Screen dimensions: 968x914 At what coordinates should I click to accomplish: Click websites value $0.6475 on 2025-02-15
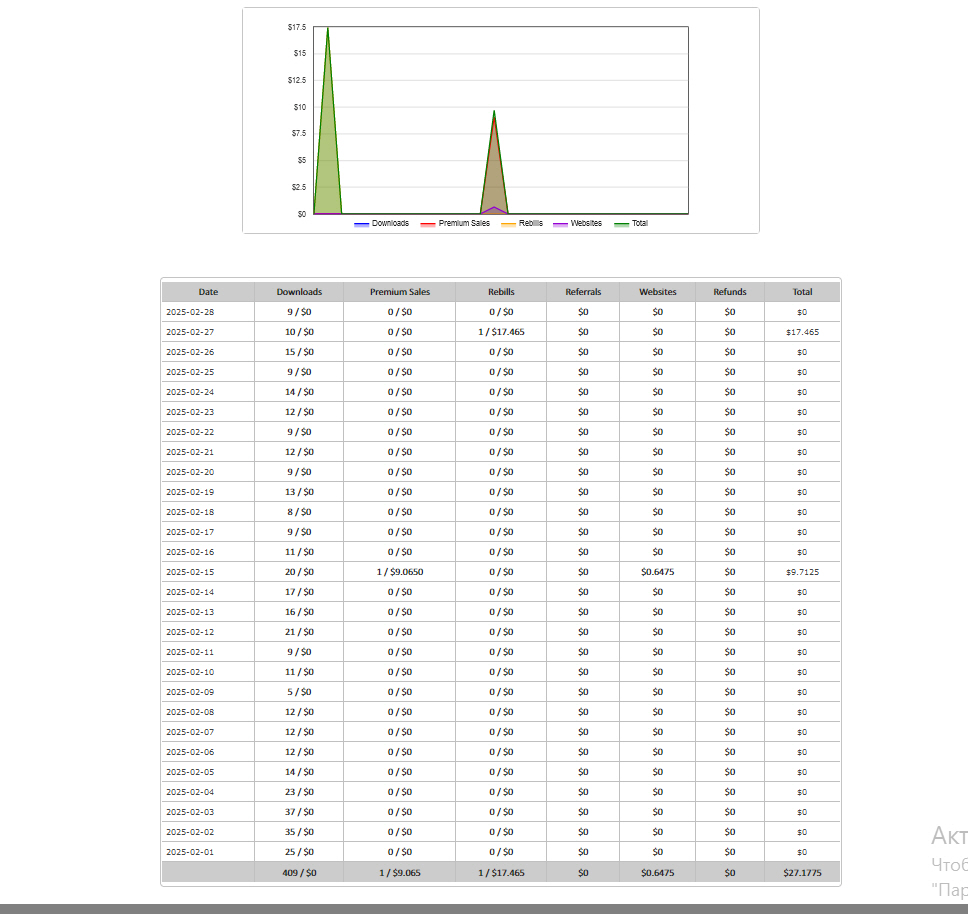(x=658, y=572)
